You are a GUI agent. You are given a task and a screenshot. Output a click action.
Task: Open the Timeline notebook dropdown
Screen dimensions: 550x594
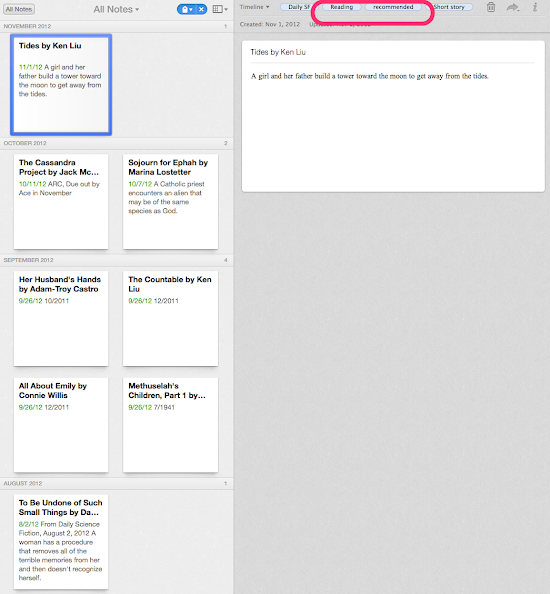254,7
